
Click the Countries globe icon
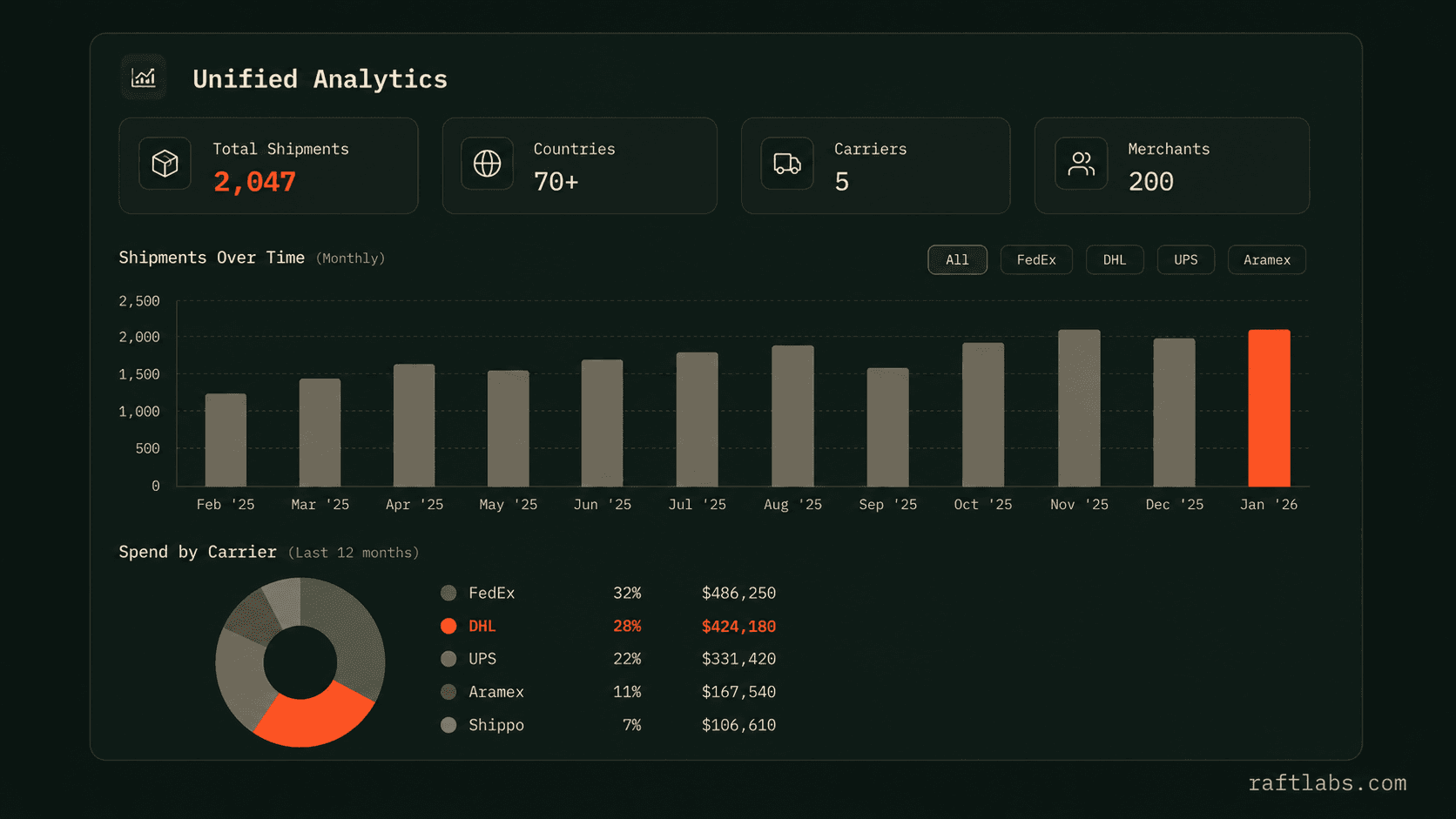(x=487, y=163)
